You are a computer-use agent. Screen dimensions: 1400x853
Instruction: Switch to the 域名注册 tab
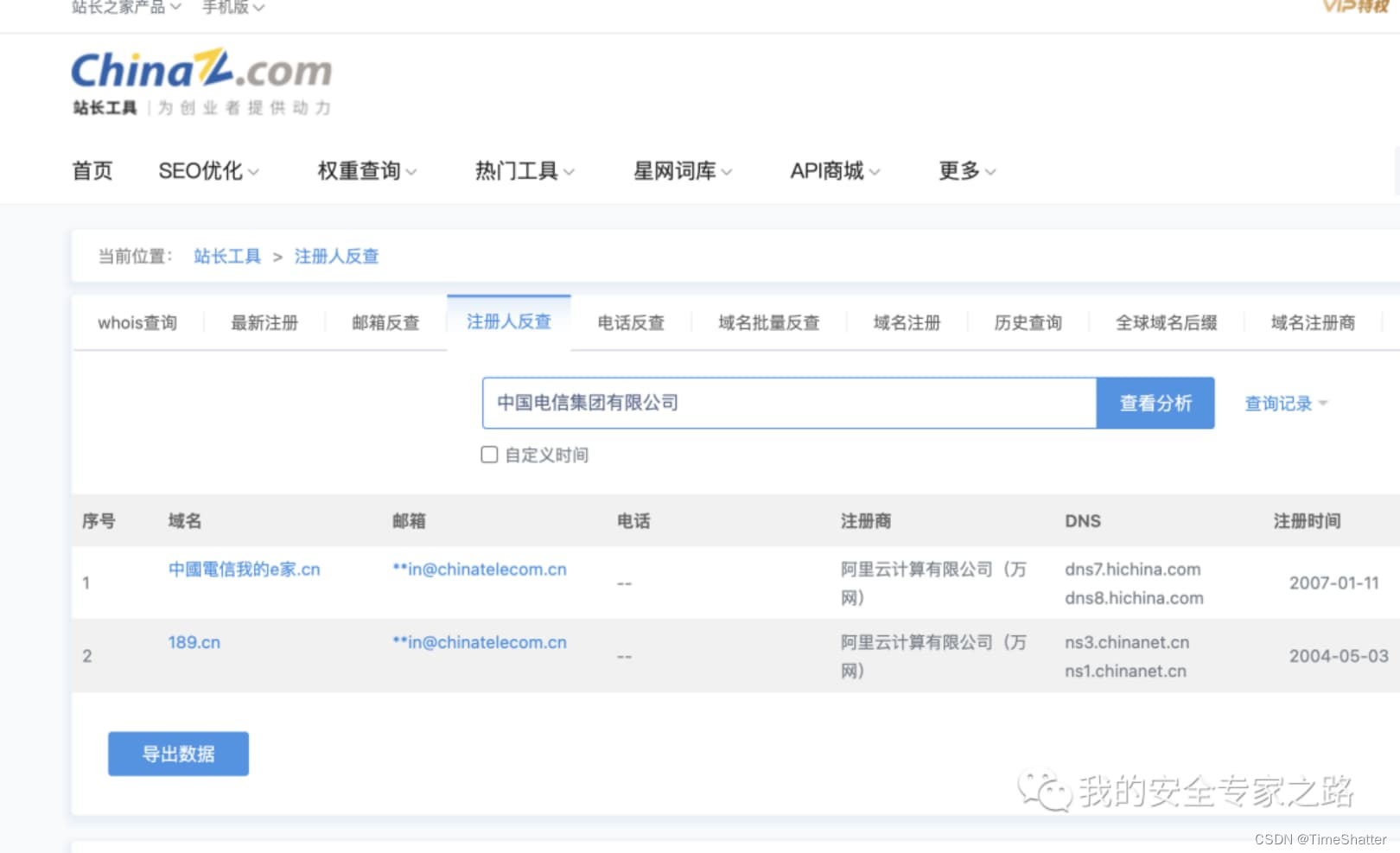coord(907,322)
